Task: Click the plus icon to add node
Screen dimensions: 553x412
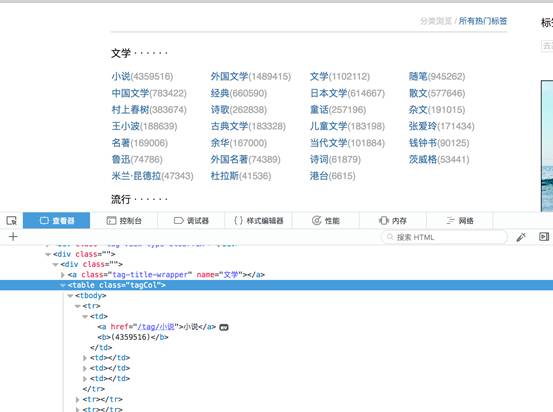Action: (13, 236)
